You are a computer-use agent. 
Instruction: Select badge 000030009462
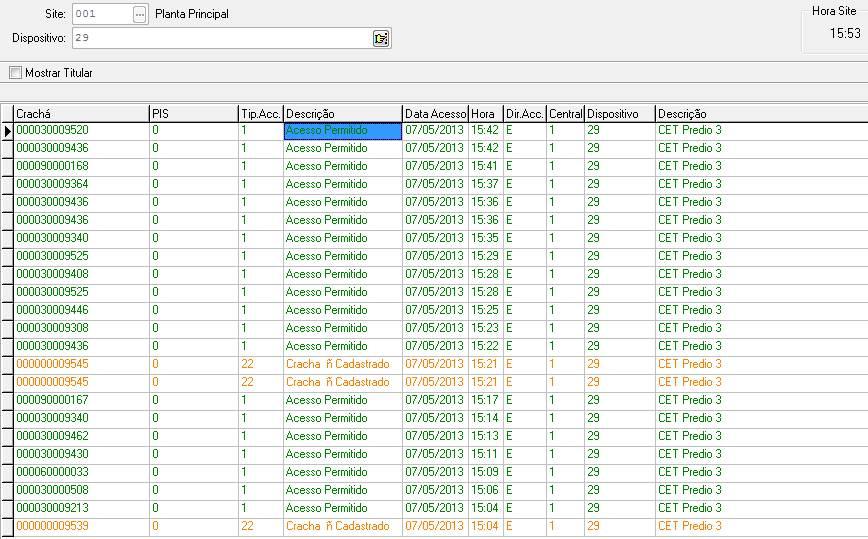point(52,436)
